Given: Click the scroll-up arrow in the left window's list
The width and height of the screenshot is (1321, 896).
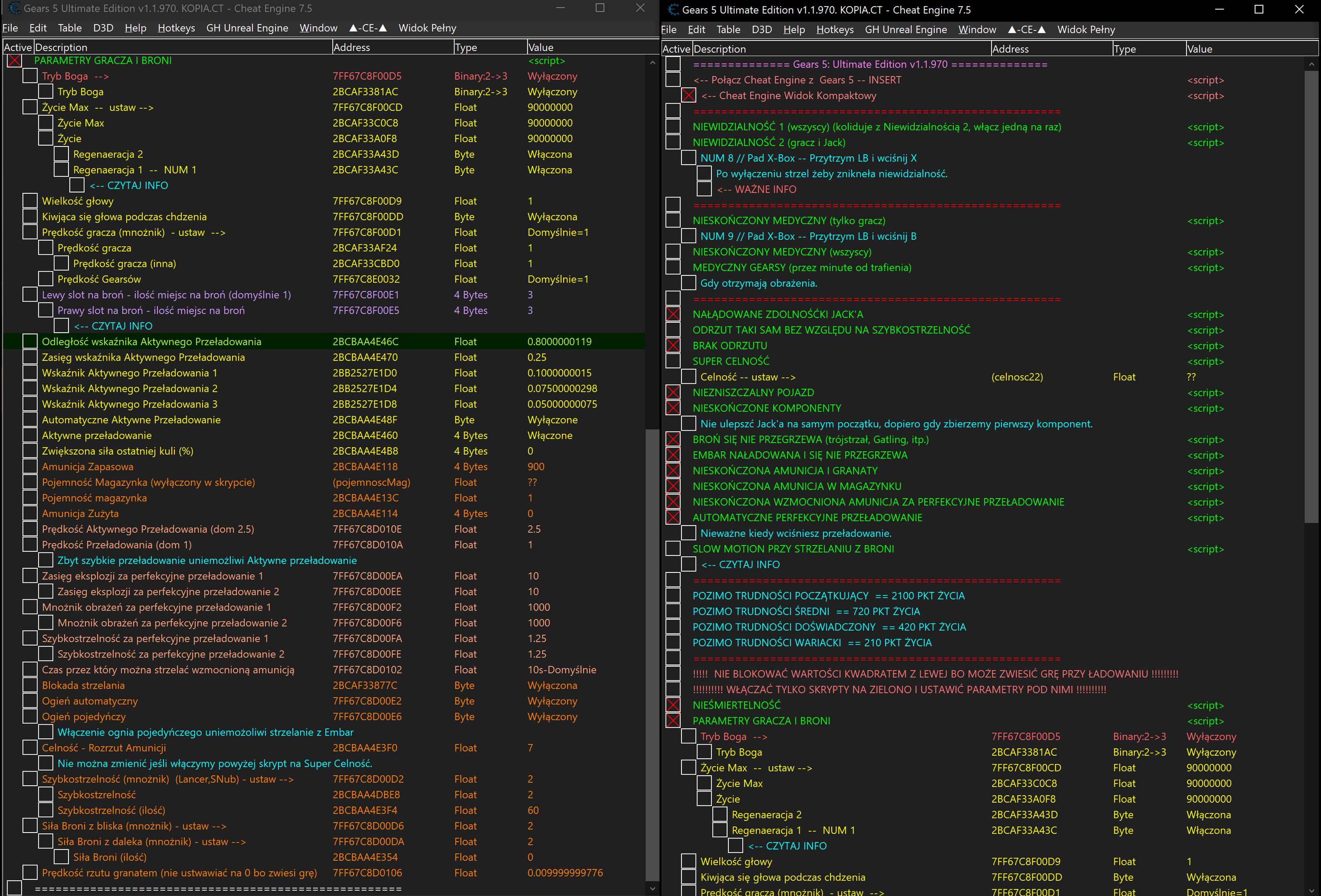Looking at the screenshot, I should [652, 63].
